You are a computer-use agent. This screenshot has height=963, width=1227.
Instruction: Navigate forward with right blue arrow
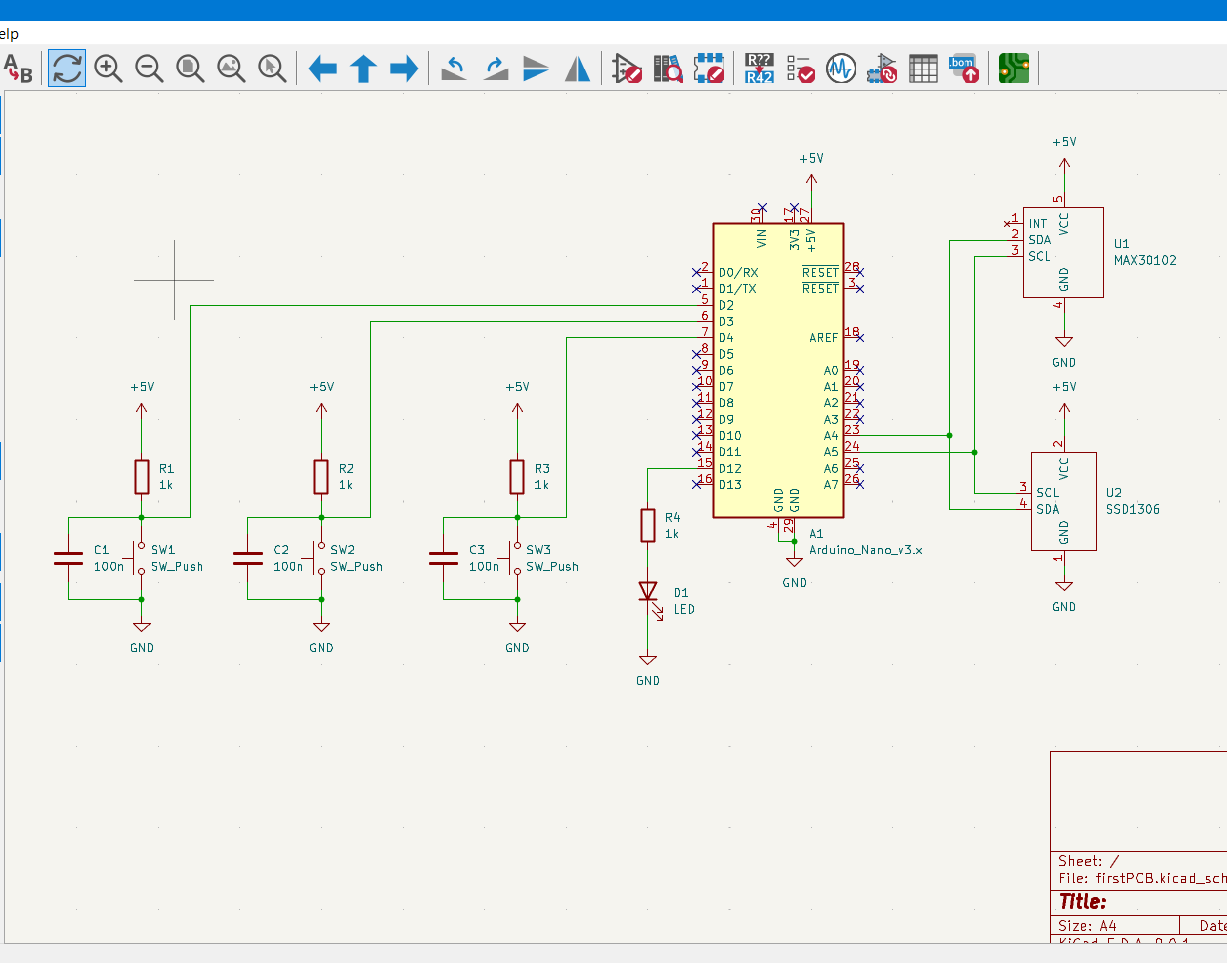pyautogui.click(x=404, y=69)
